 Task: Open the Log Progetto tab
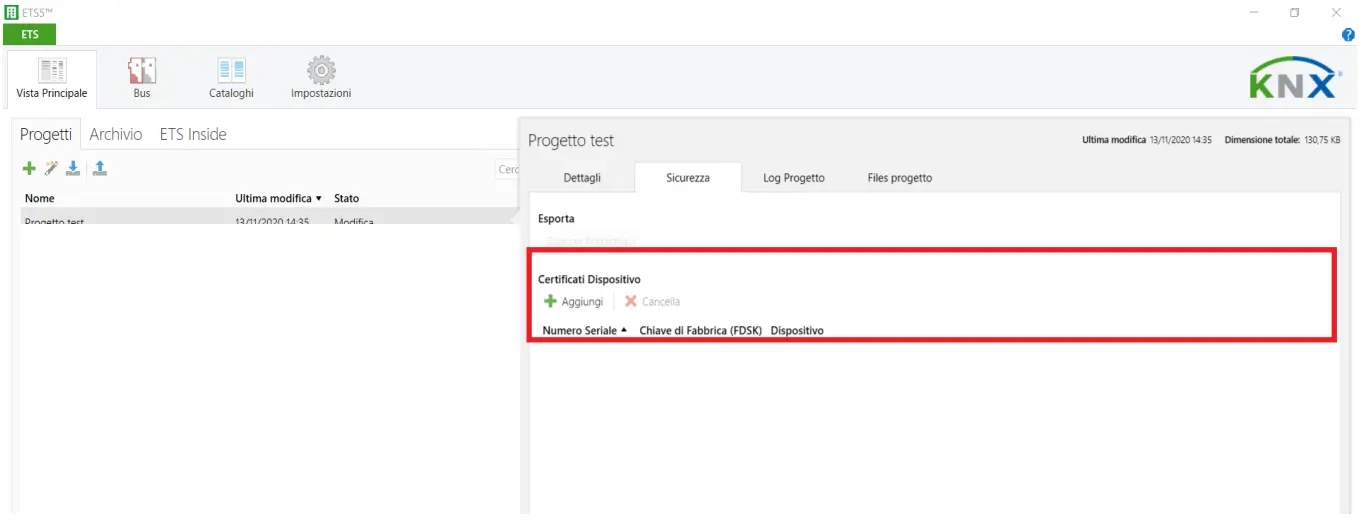pos(793,177)
